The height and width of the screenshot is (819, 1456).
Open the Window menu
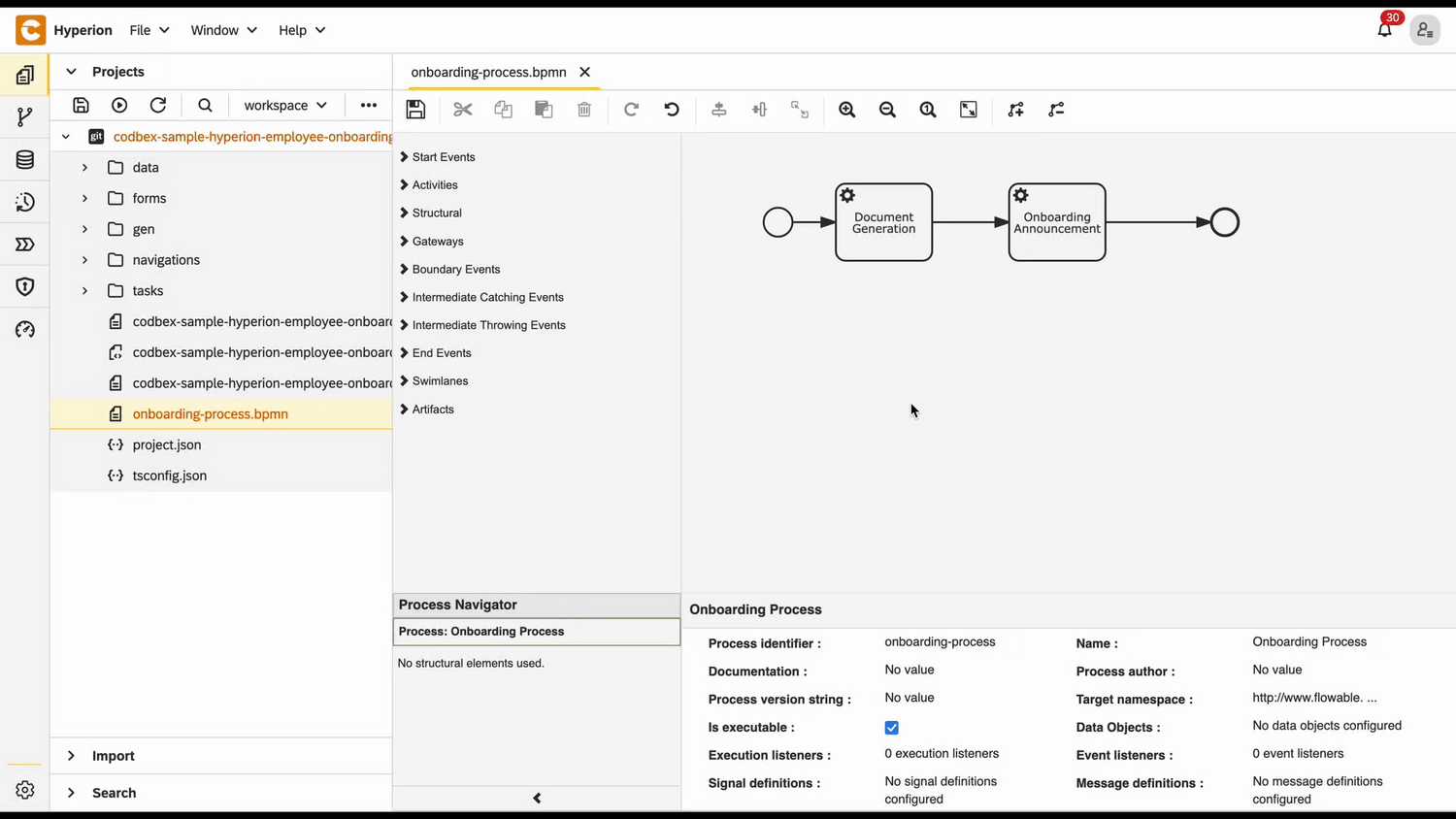coord(224,30)
